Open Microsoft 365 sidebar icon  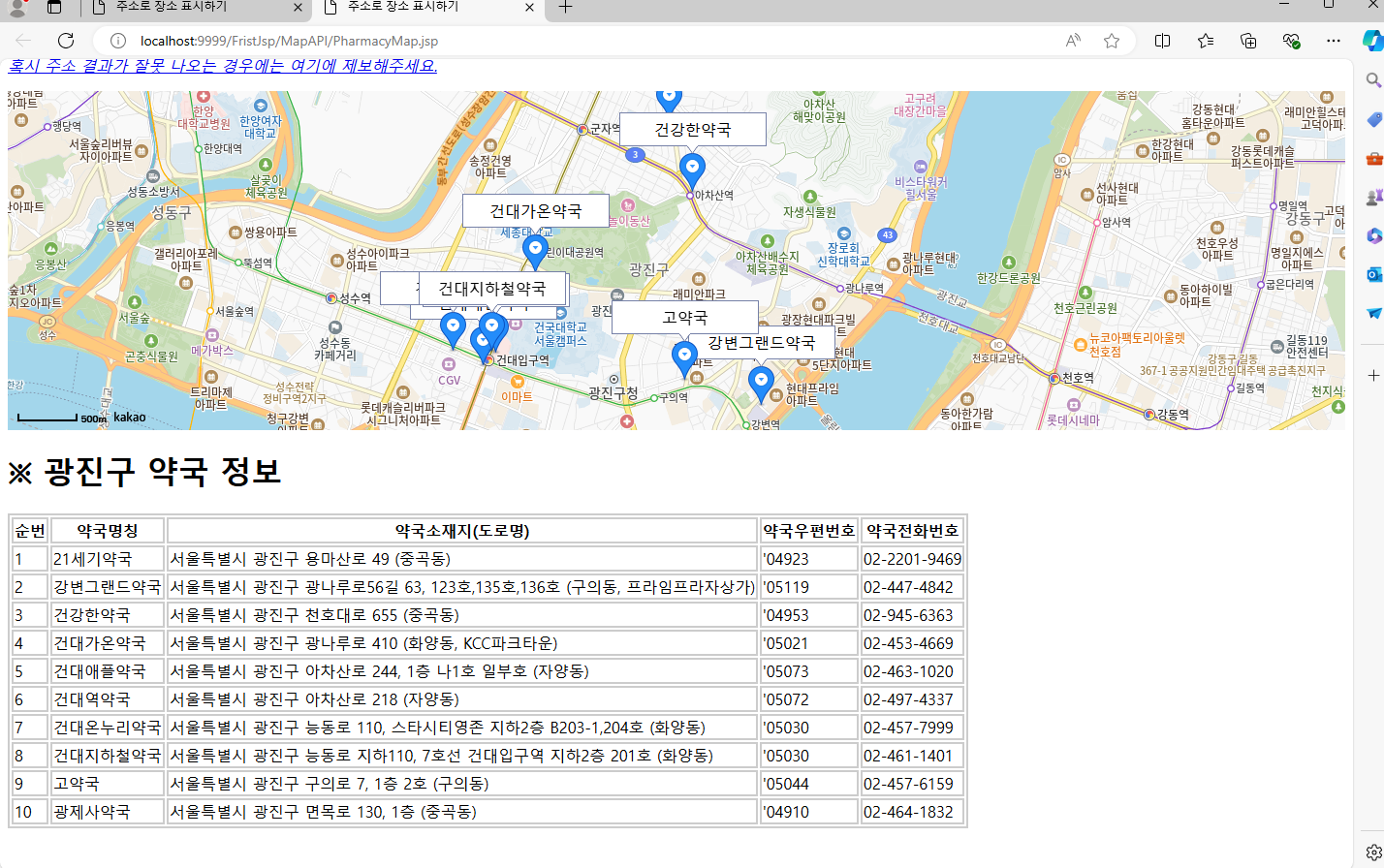tap(1373, 235)
